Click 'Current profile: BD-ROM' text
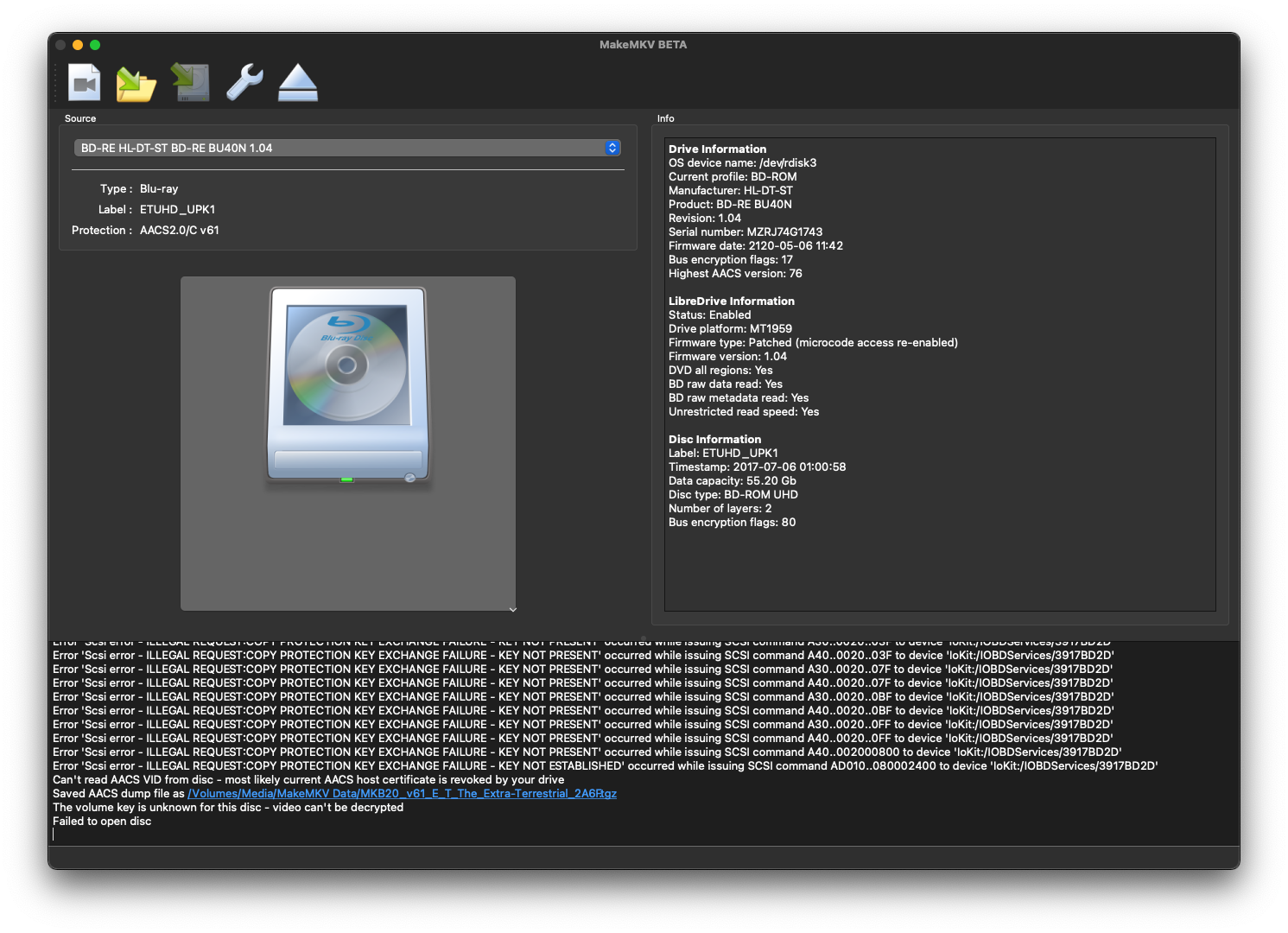The height and width of the screenshot is (933, 1288). (x=733, y=176)
